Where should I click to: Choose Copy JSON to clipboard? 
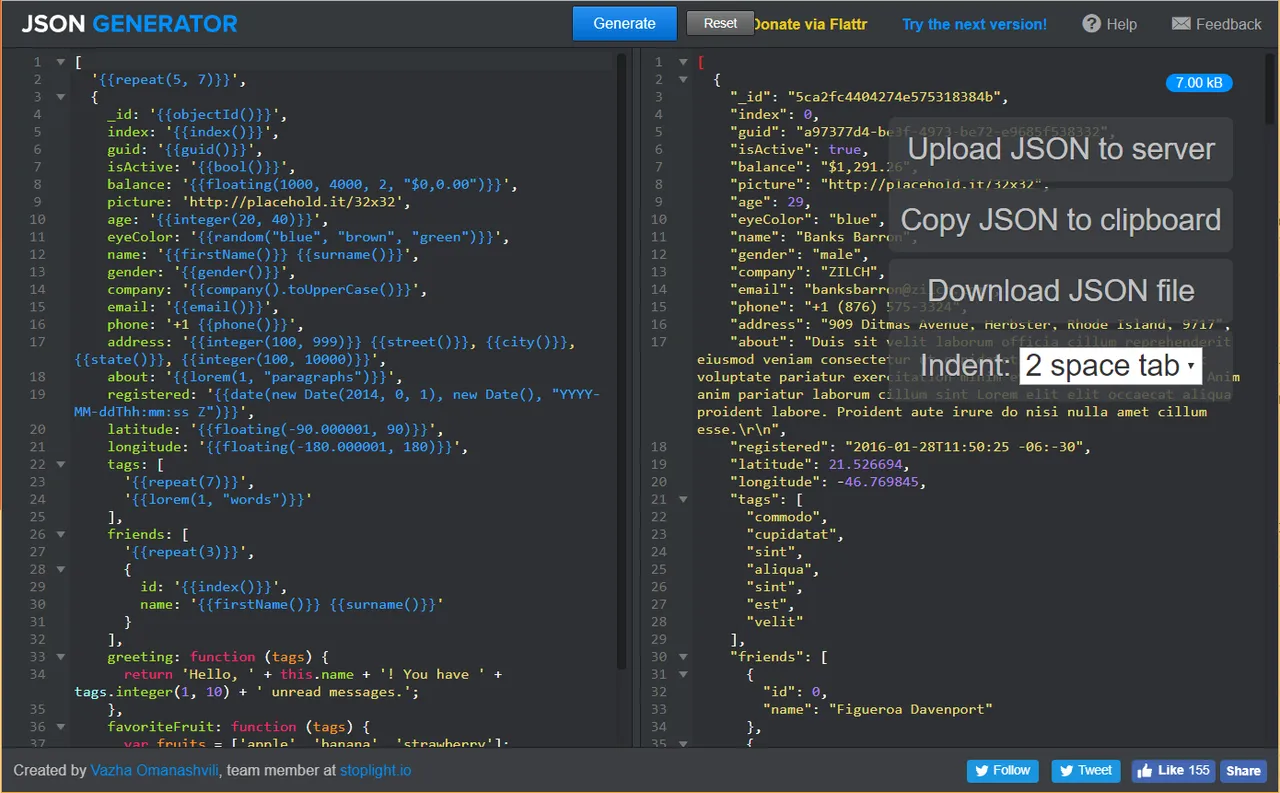point(1060,220)
